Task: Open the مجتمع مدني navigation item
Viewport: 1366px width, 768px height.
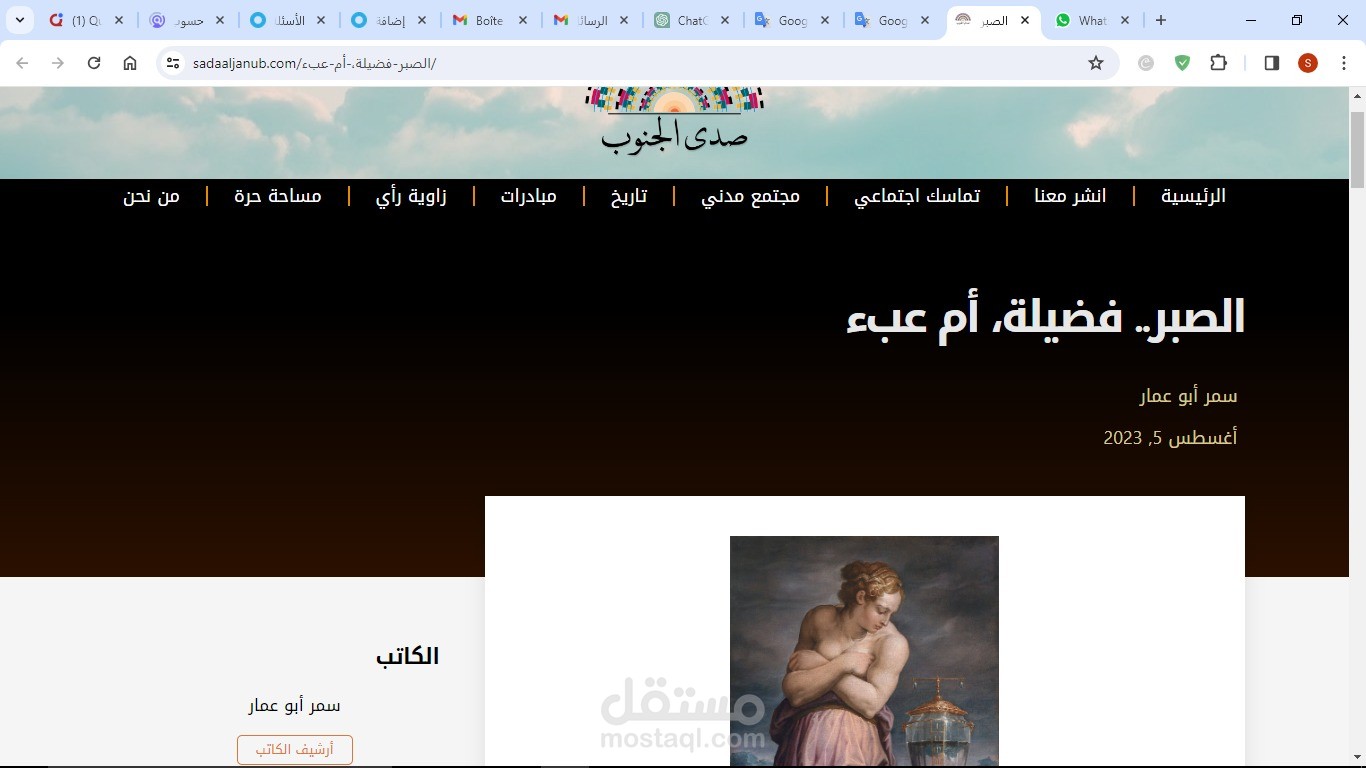Action: (750, 196)
